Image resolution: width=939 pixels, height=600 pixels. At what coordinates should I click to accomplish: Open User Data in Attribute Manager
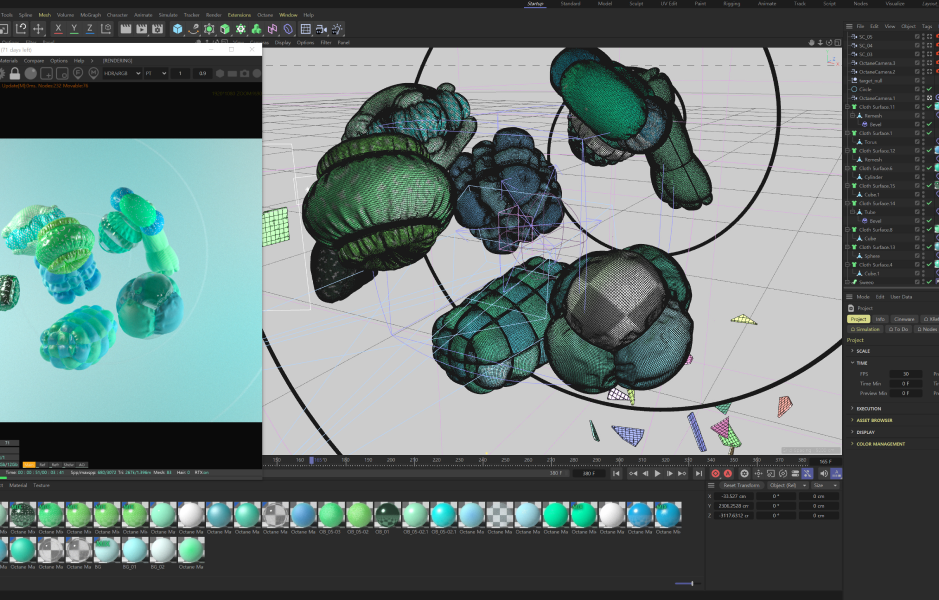point(901,296)
